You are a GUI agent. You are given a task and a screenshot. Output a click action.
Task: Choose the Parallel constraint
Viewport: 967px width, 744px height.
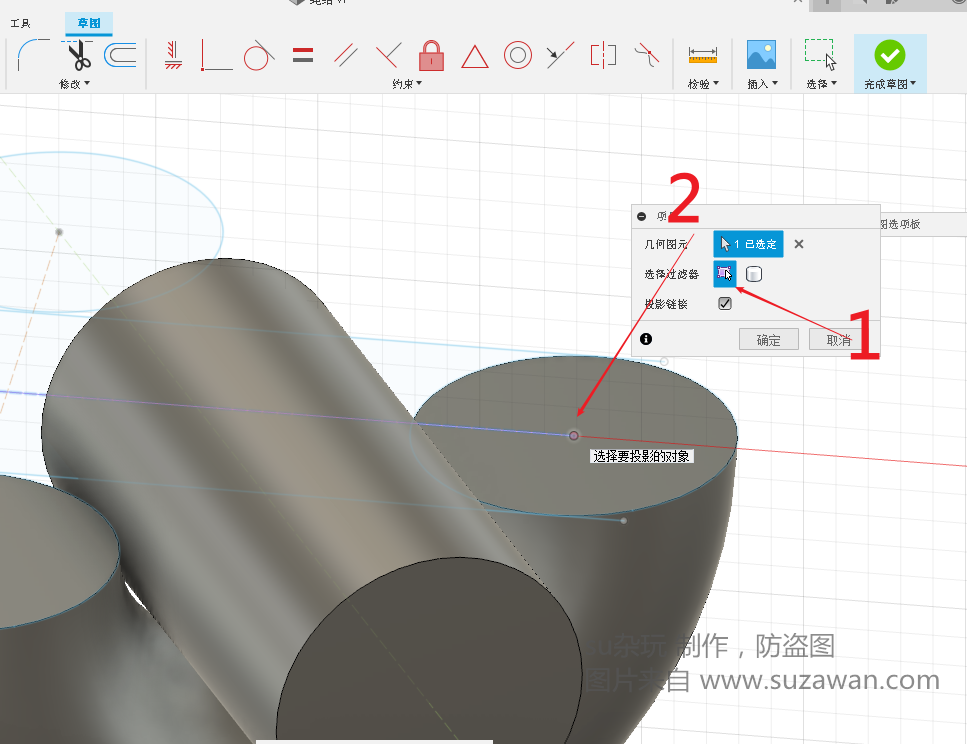tap(345, 55)
